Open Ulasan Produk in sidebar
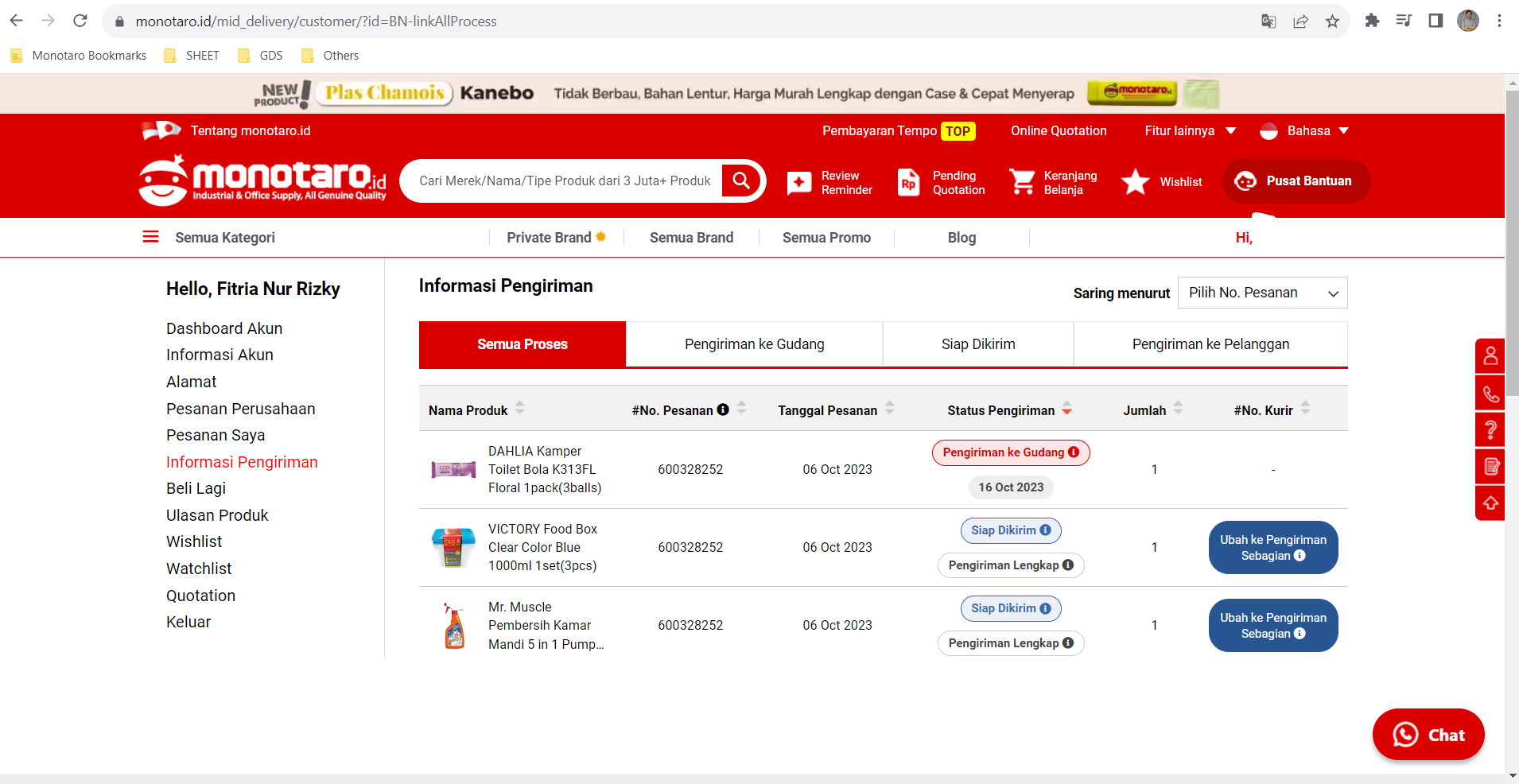 [x=217, y=515]
